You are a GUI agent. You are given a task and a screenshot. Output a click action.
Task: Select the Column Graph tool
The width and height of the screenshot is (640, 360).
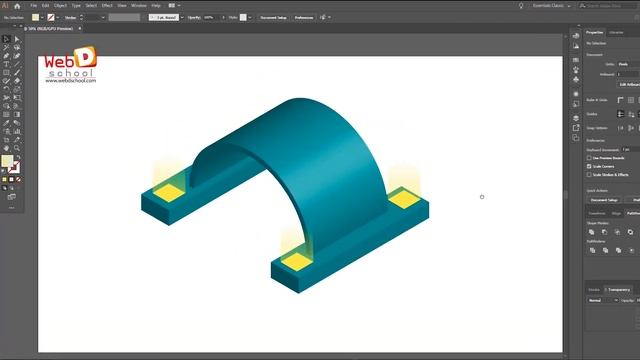(17, 131)
